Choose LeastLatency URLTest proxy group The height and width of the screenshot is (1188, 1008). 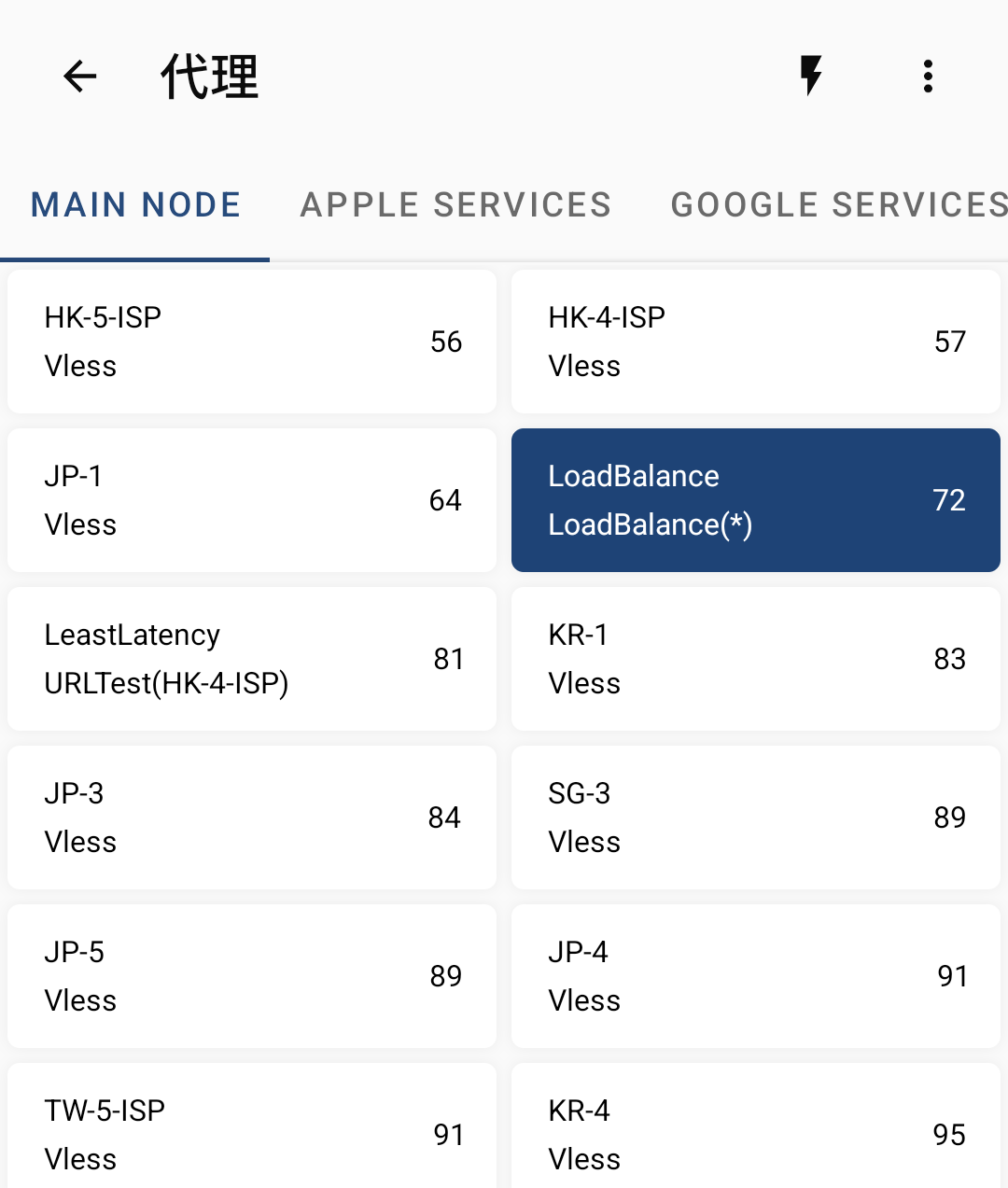[252, 659]
